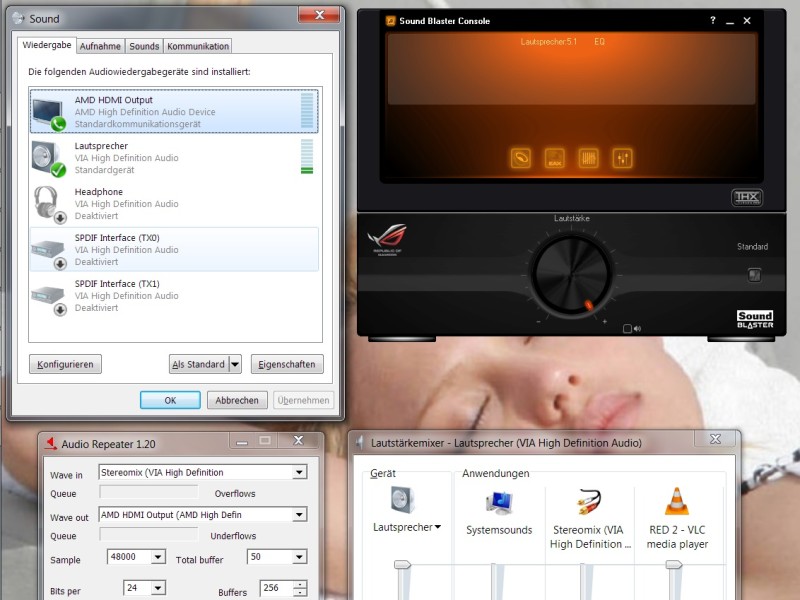
Task: Open the Sample rate dropdown showing 48000
Action: coord(158,557)
